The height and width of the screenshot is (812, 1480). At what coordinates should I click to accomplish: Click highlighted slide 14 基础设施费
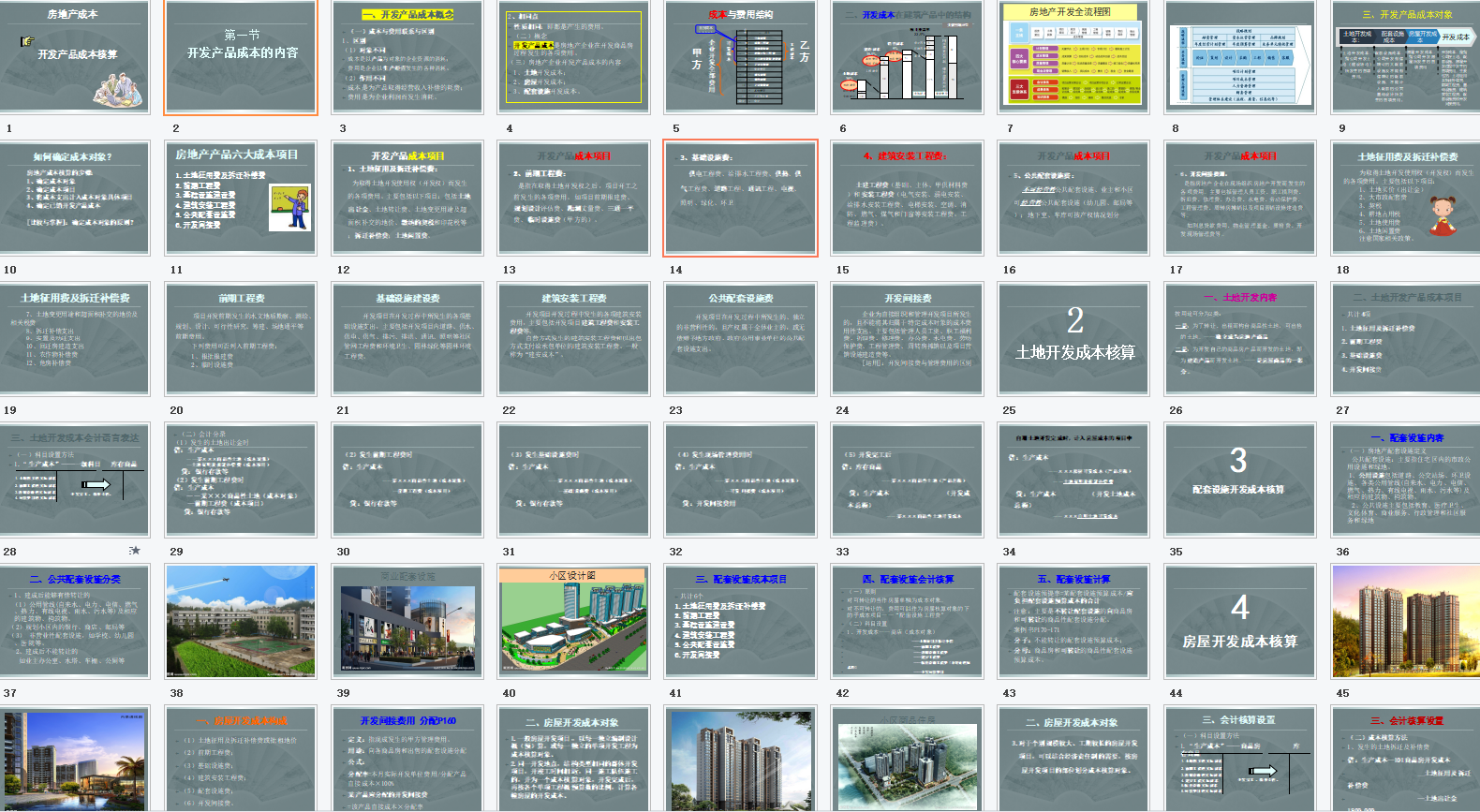(x=741, y=198)
